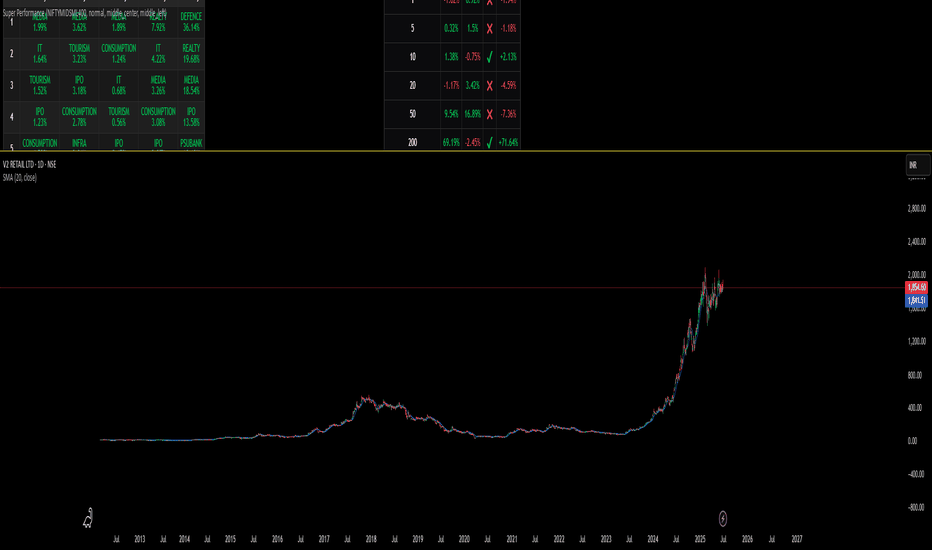Click the 16.89% value in row 50
This screenshot has width=932, height=550.
473,114
